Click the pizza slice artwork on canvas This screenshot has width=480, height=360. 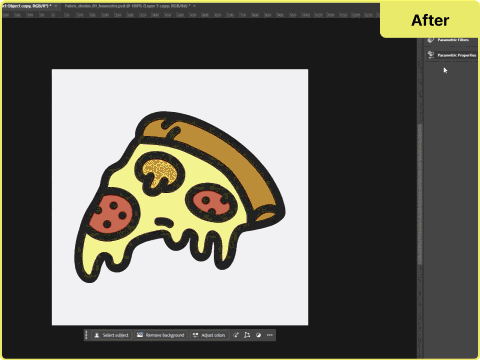pyautogui.click(x=180, y=197)
